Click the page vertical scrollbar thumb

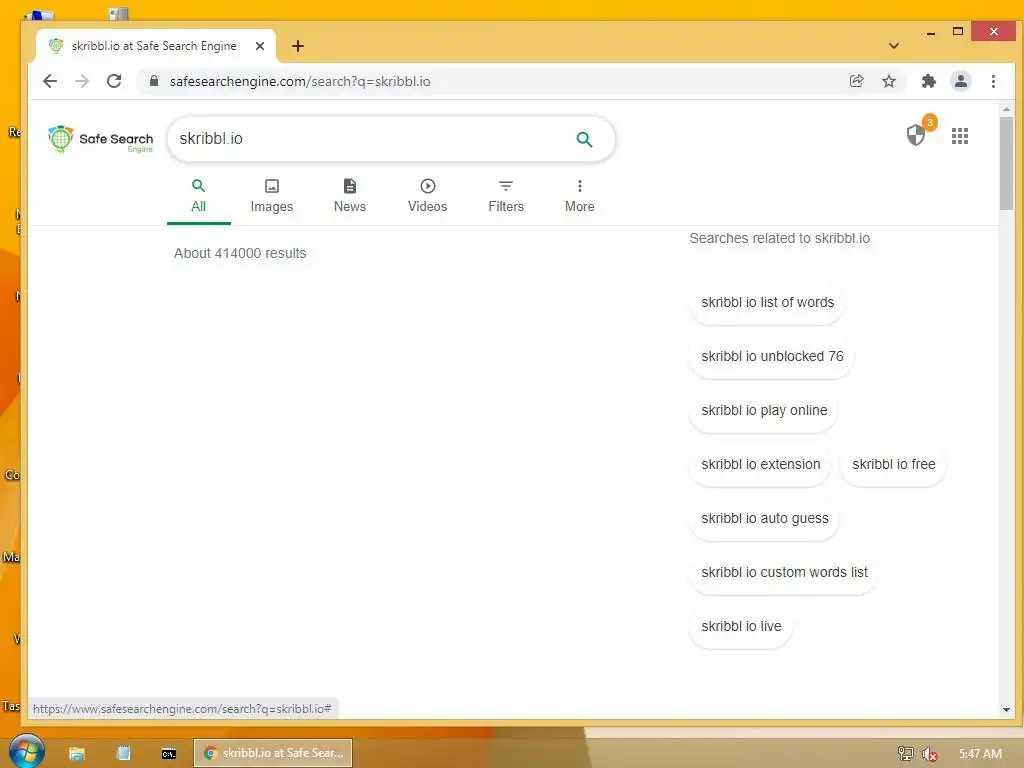click(x=1006, y=163)
